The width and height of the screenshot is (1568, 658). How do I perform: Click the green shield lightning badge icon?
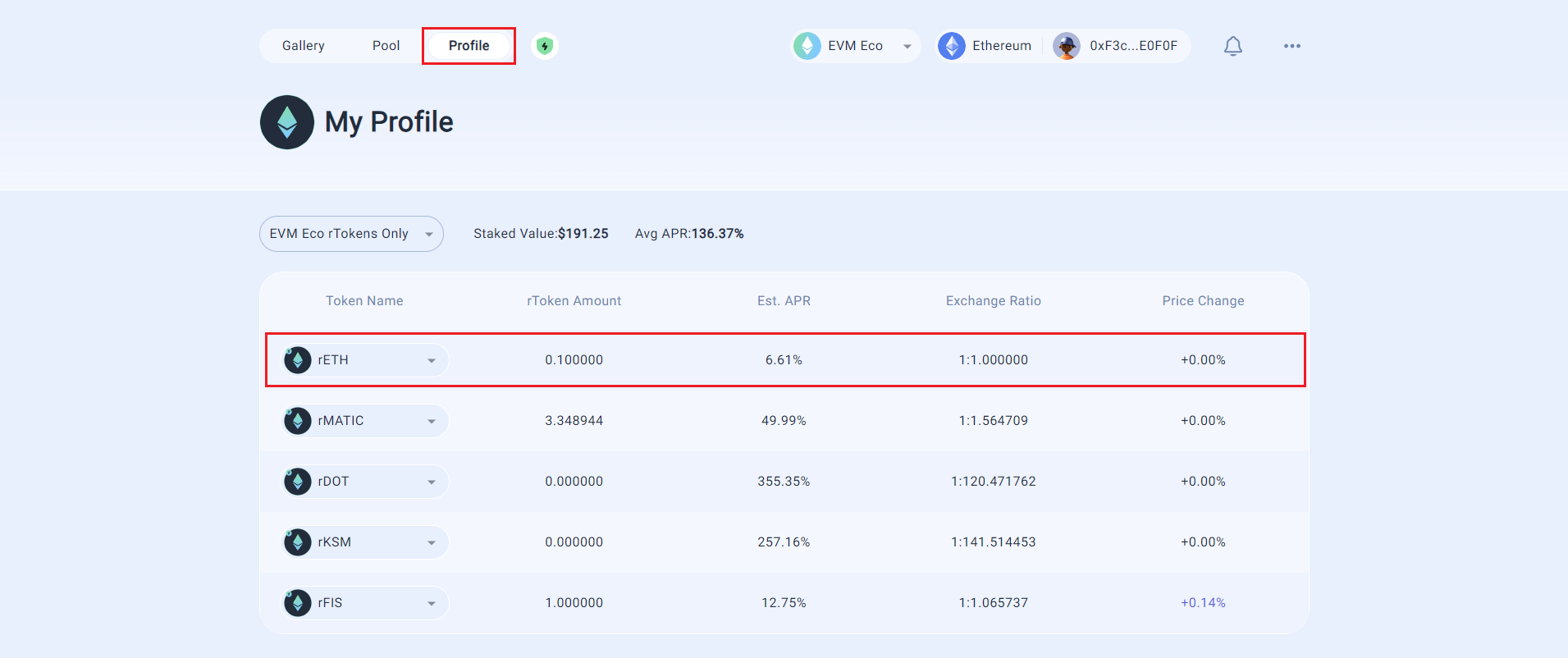[545, 46]
